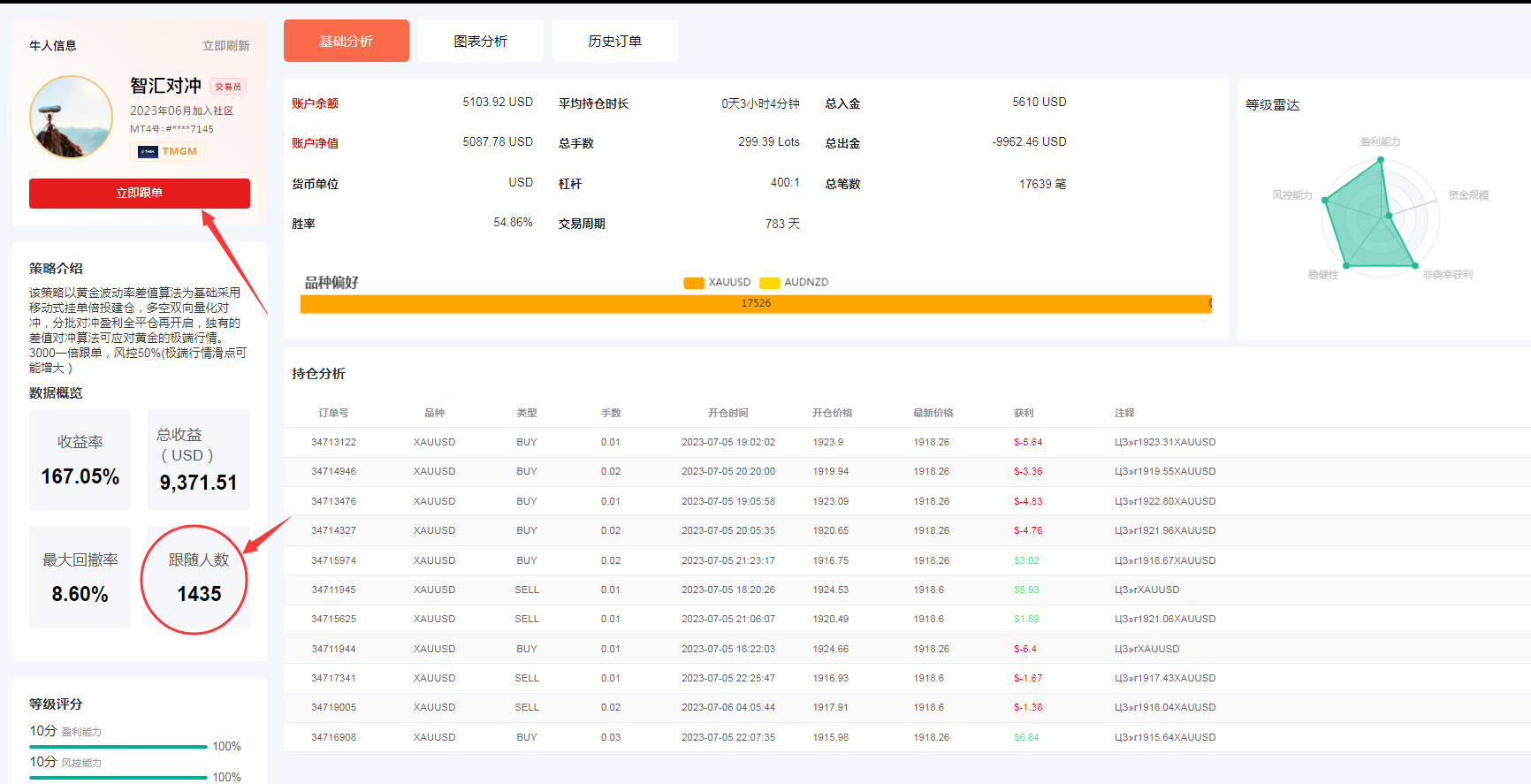Select order number 34719005

333,707
